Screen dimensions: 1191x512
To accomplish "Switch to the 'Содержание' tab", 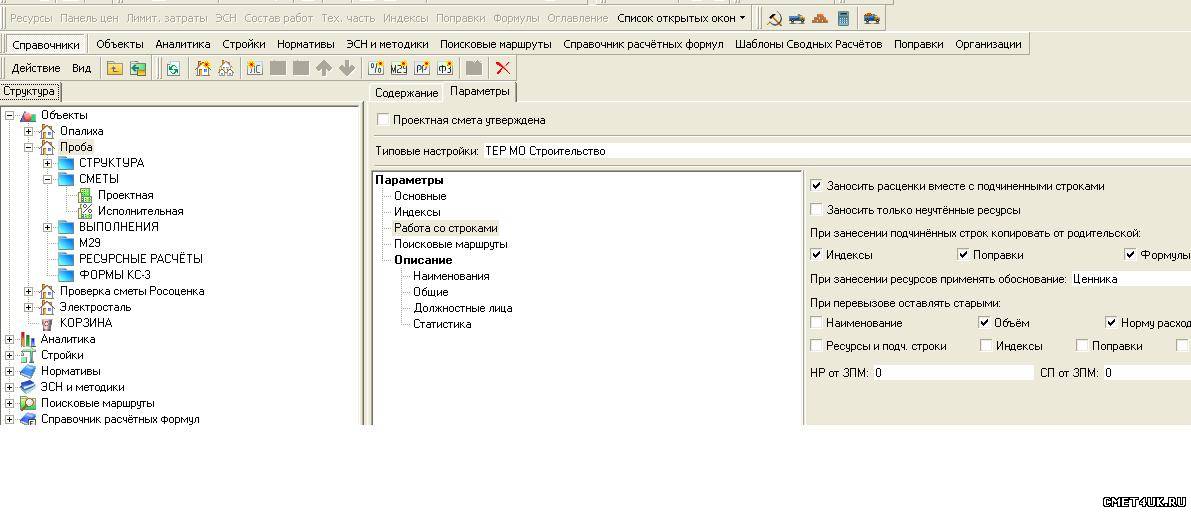I will pos(406,93).
